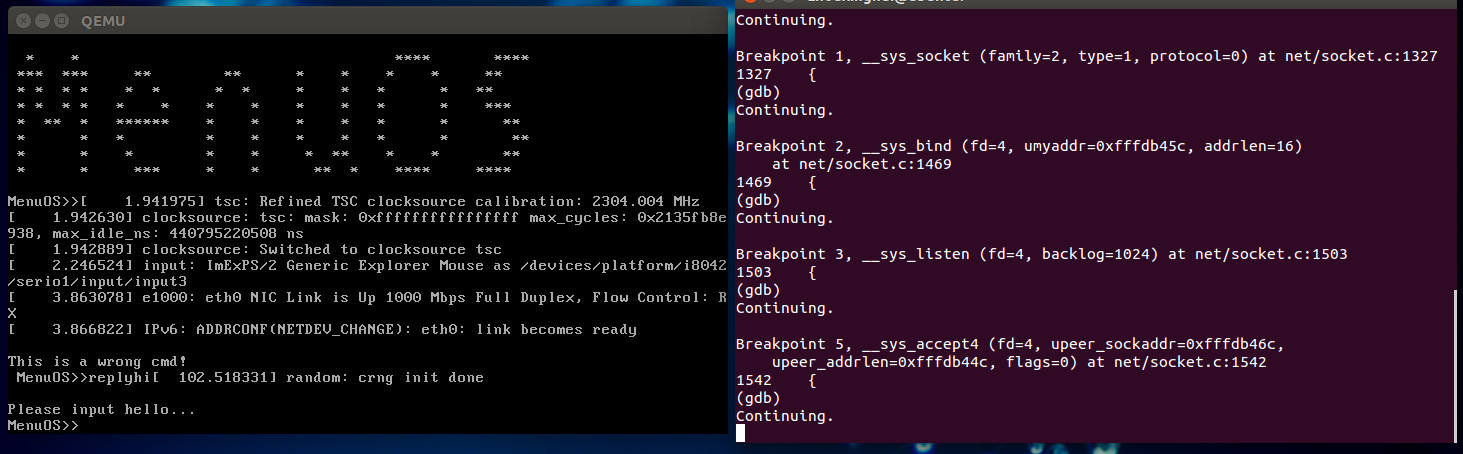The image size is (1463, 454).
Task: Click the "This is a wrong cmd!" message
Action: [83, 360]
